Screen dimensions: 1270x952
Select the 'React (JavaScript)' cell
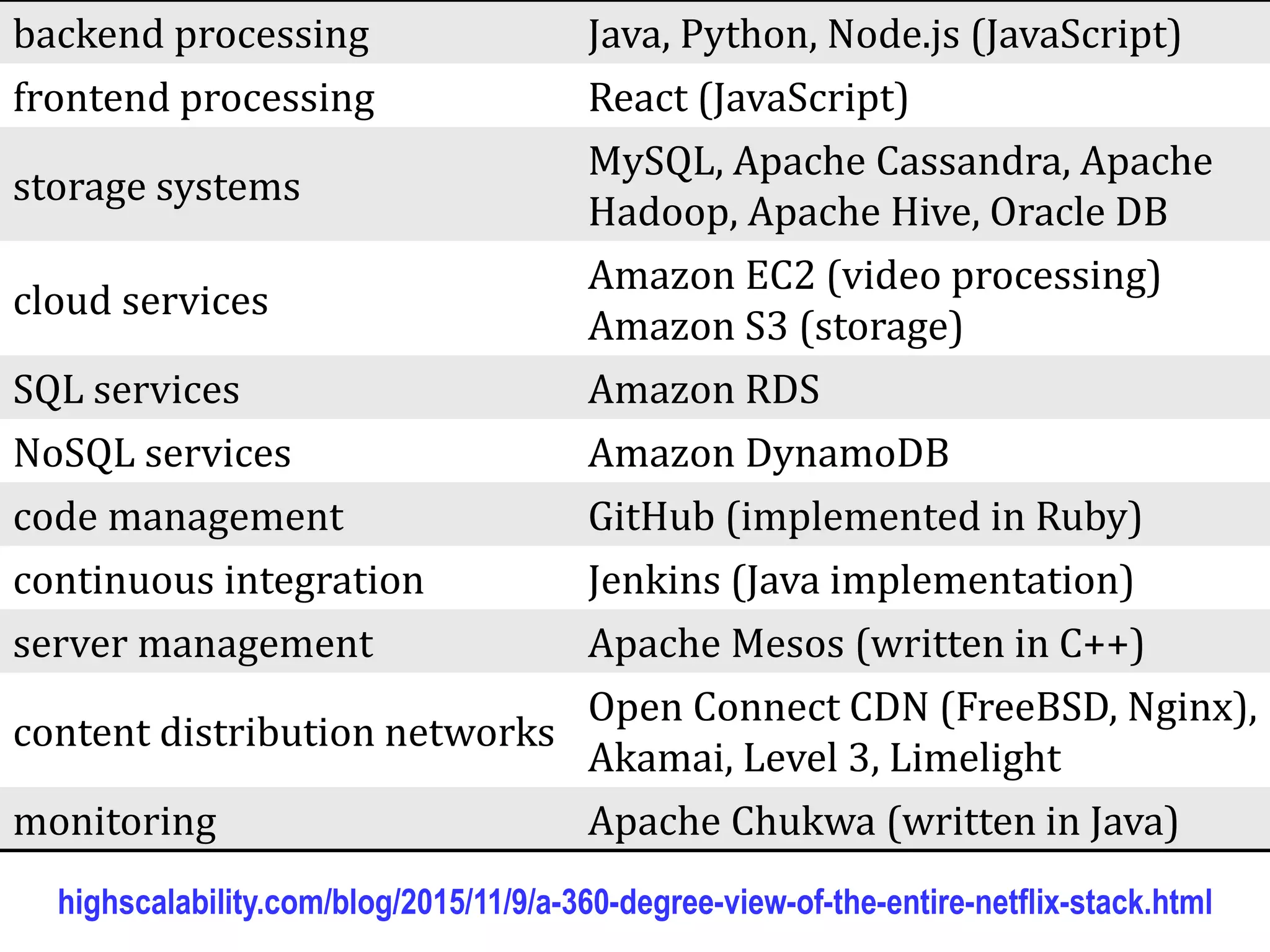coord(748,98)
